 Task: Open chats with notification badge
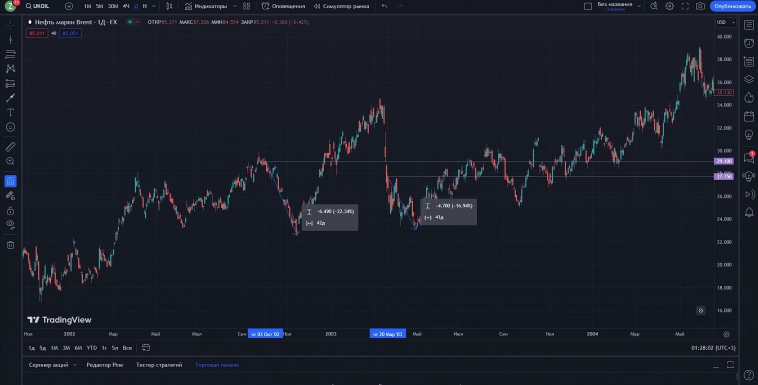click(x=749, y=158)
